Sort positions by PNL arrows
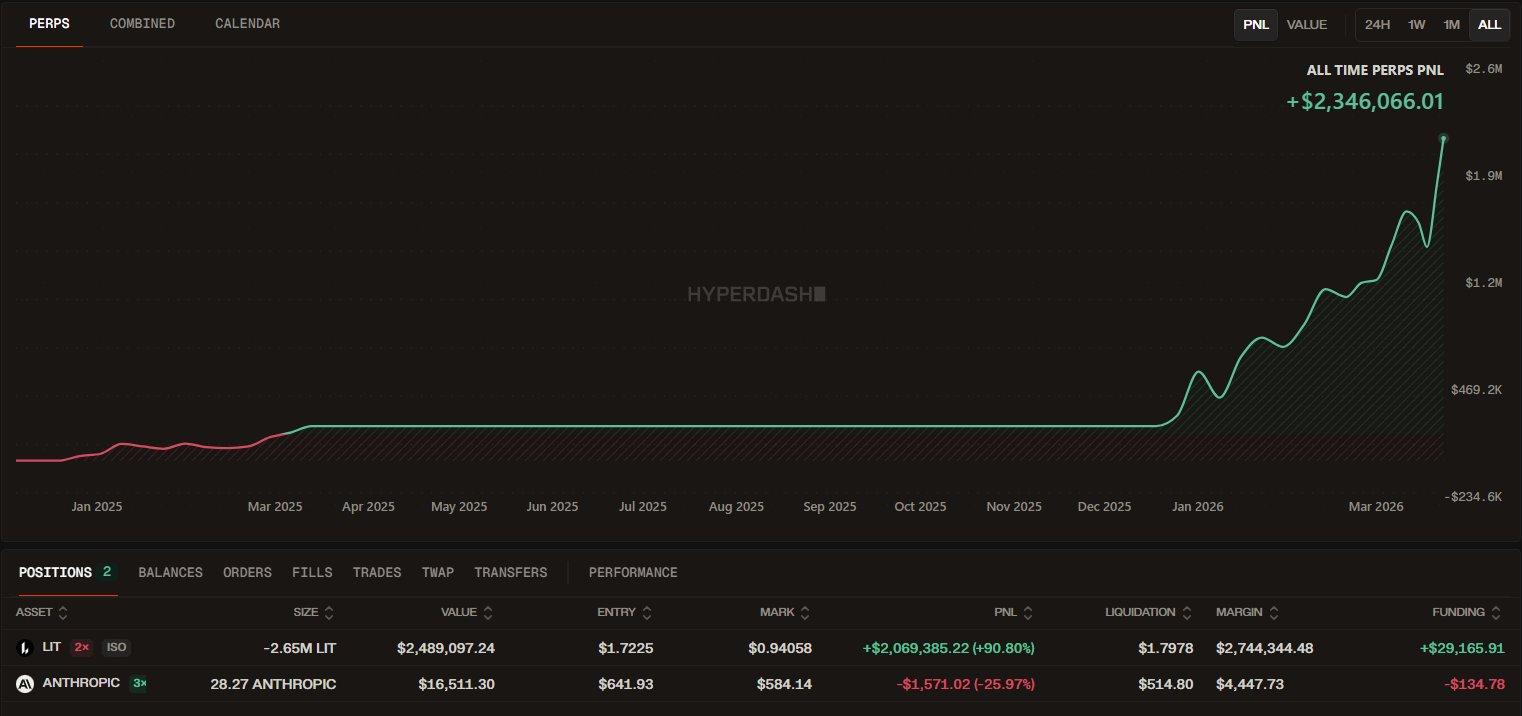The image size is (1522, 716). pos(1028,612)
